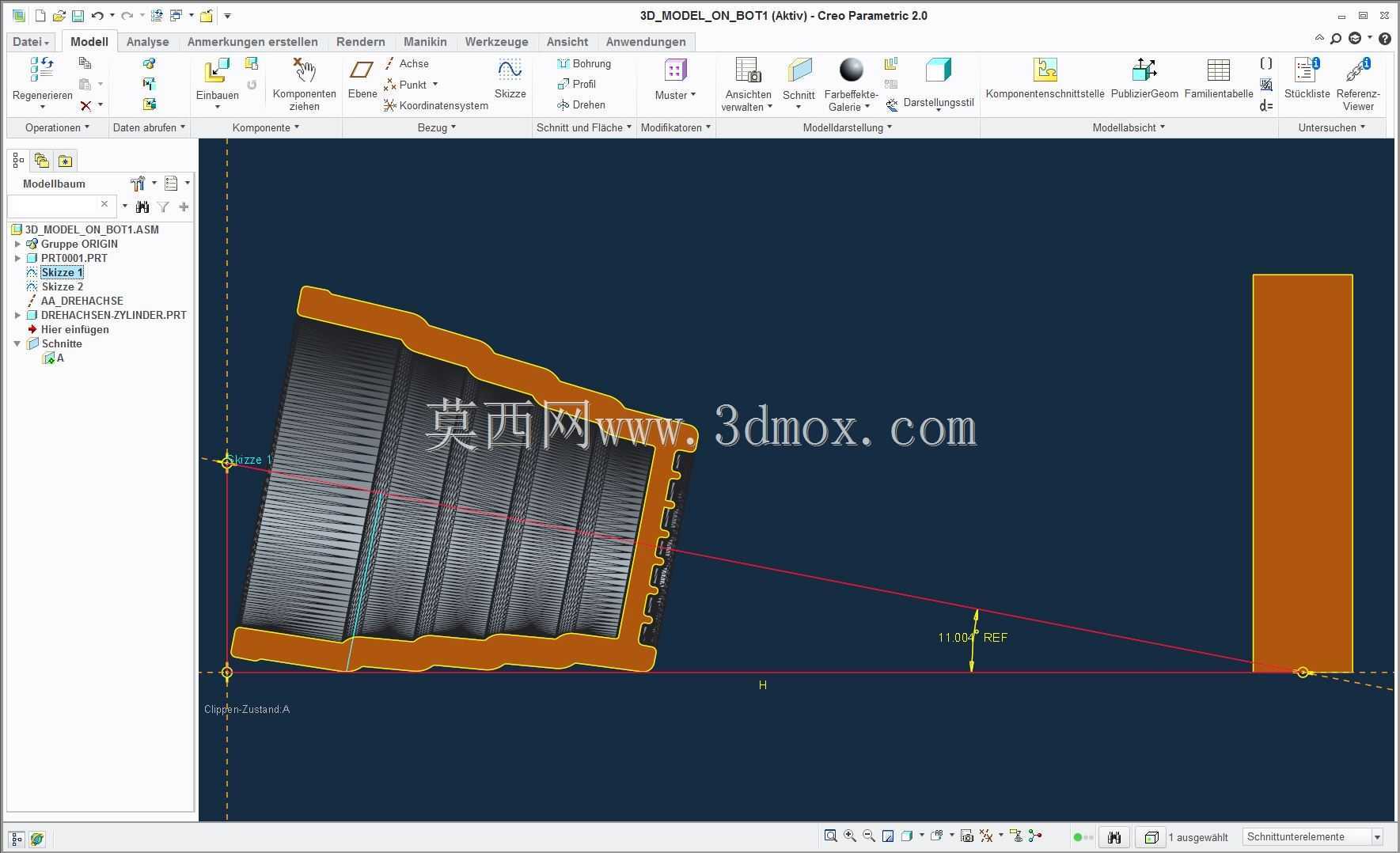
Task: Switch to the Analyse tab
Action: click(147, 42)
